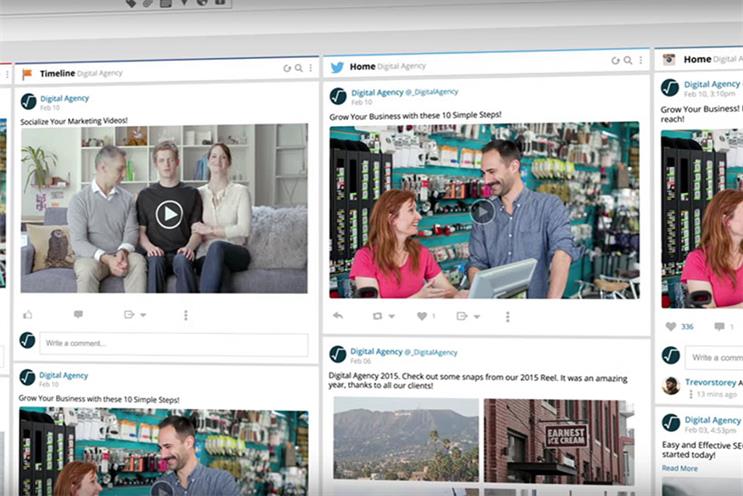Viewport: 743px width, 496px height.
Task: Play the Socialize Your Marketing Videos video
Action: 169,215
